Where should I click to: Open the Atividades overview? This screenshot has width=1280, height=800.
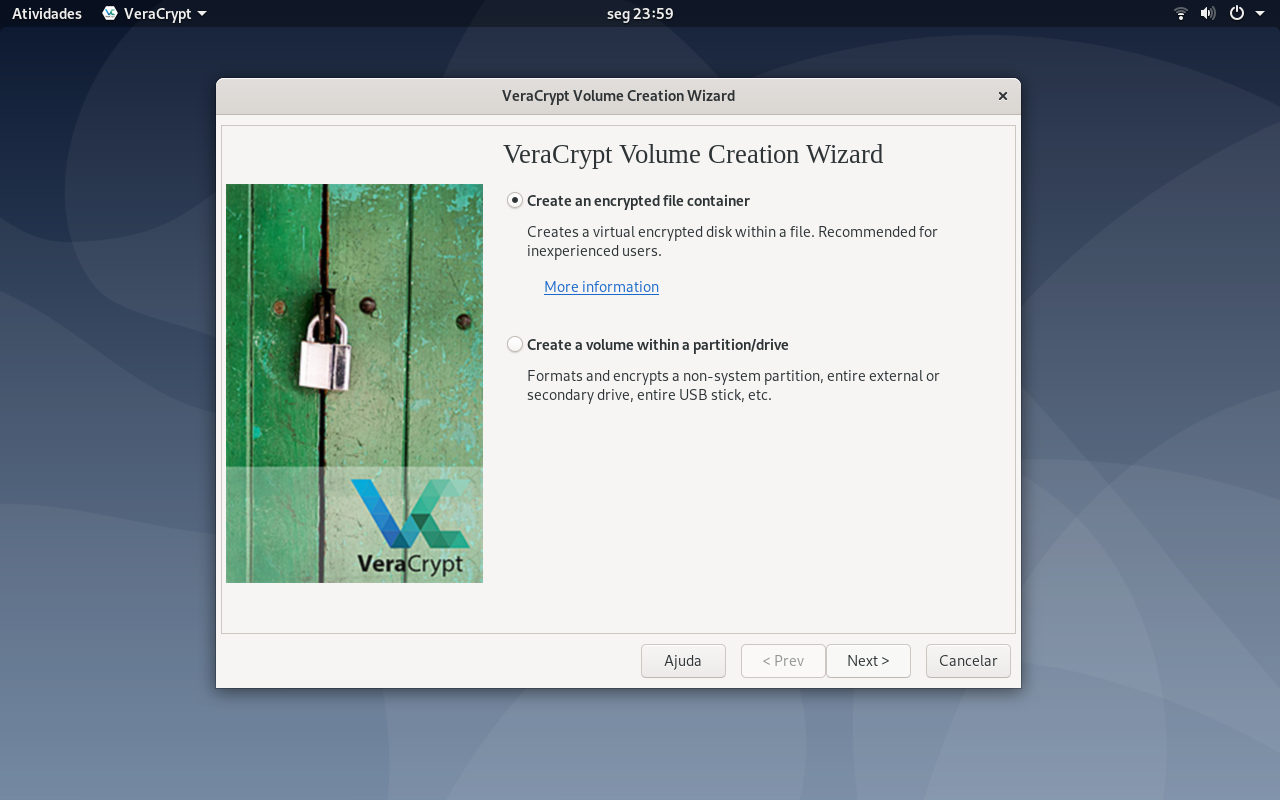pos(47,14)
